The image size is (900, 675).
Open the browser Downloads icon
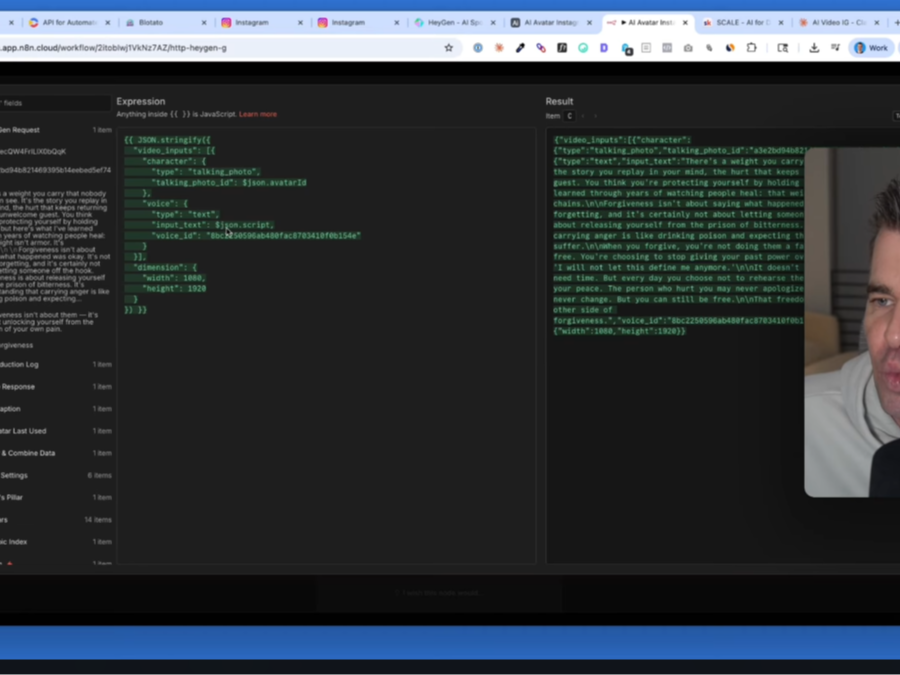click(814, 48)
